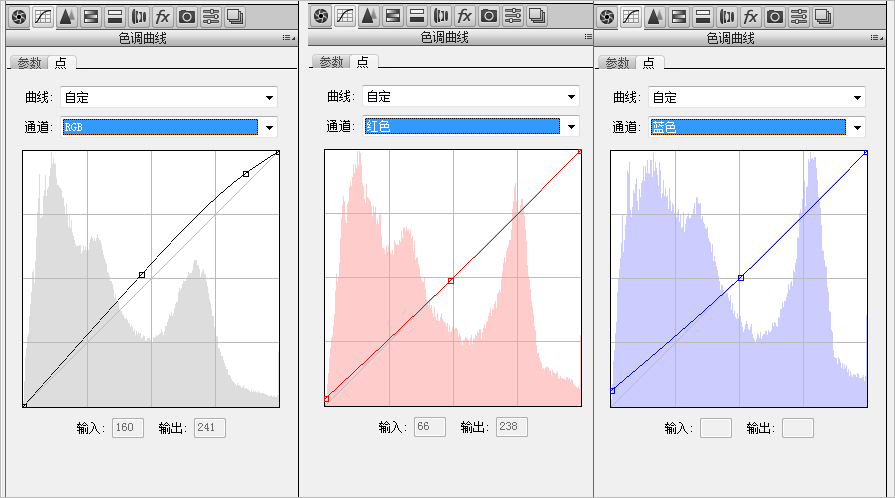Expand 曲线 dropdown above 红色 channel
This screenshot has height=498, width=895.
point(471,96)
